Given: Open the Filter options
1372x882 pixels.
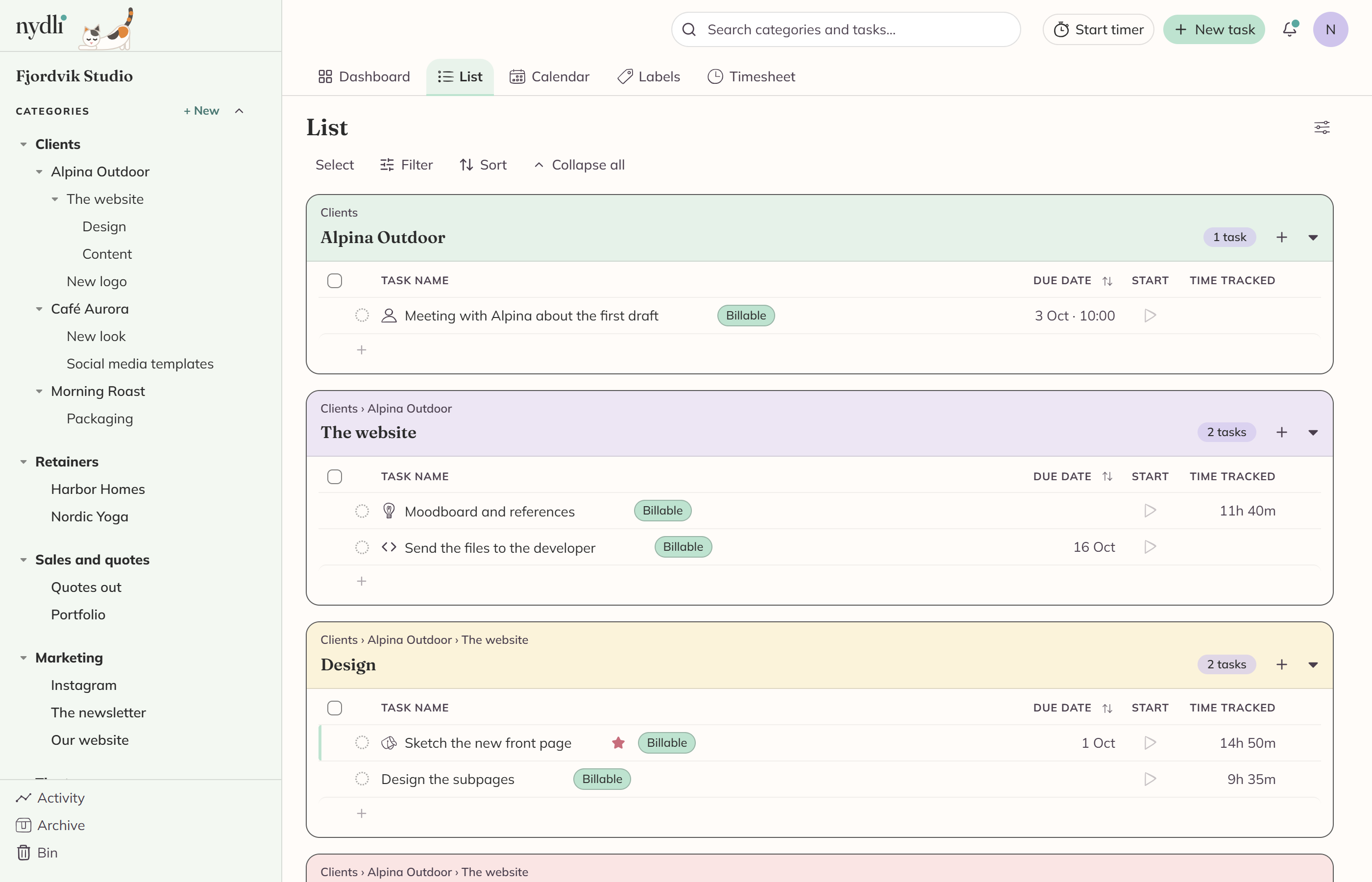Looking at the screenshot, I should pyautogui.click(x=407, y=165).
